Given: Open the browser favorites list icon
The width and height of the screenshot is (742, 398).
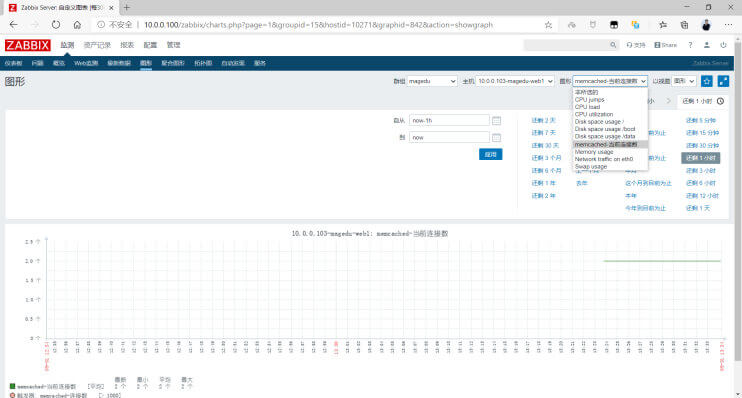Looking at the screenshot, I should click(663, 25).
